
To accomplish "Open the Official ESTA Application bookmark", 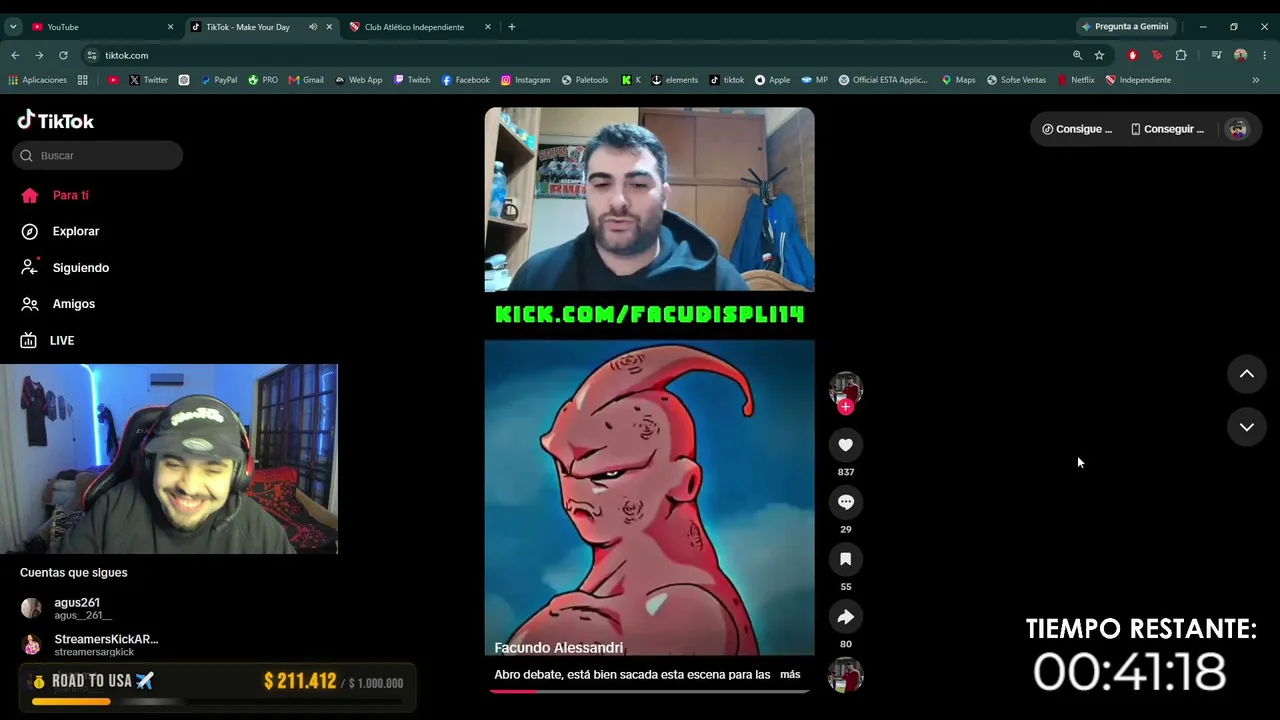I will pos(883,80).
